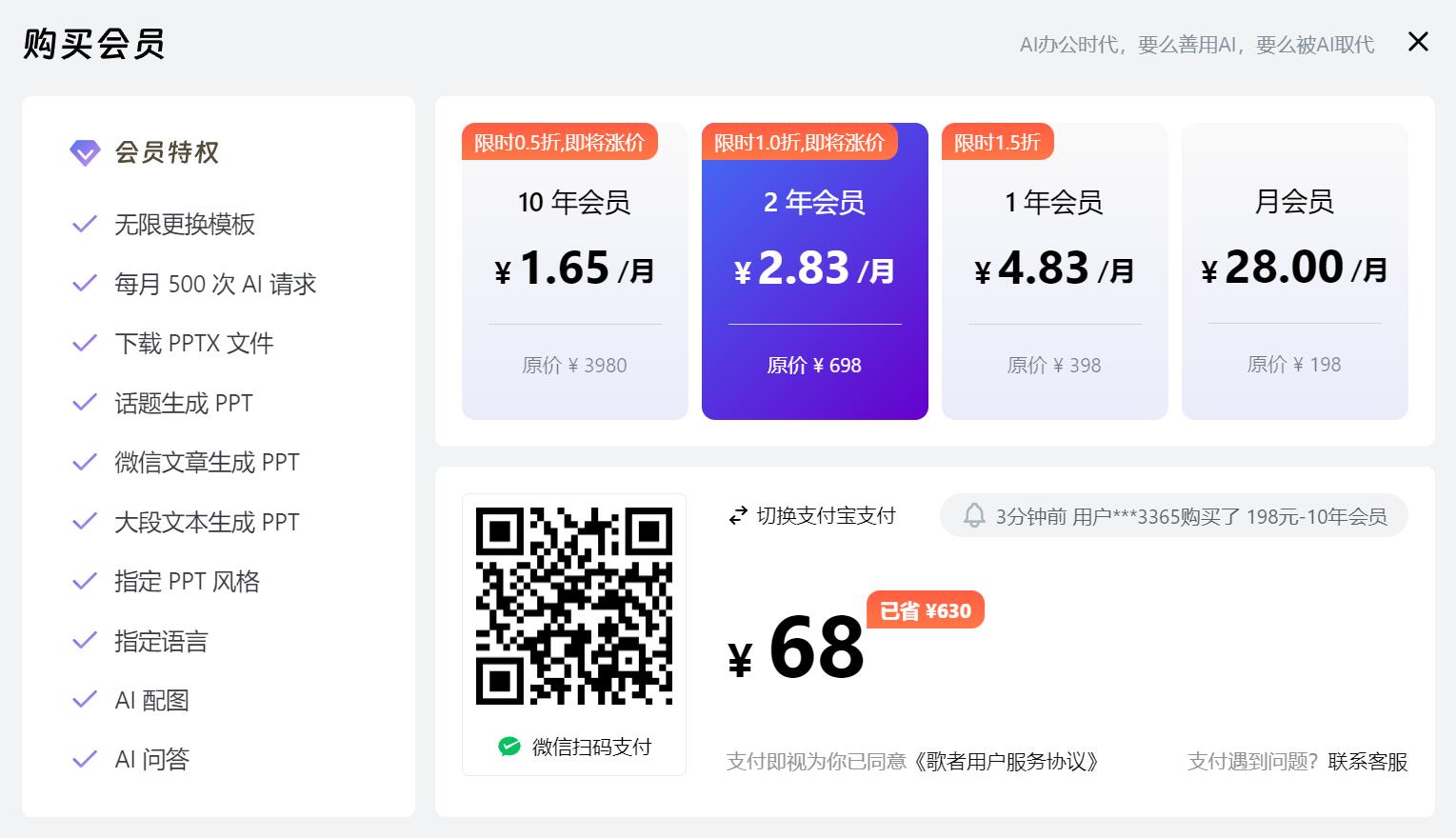The width and height of the screenshot is (1456, 838).
Task: Click the checkmark next to AI 问答
Action: click(x=85, y=759)
